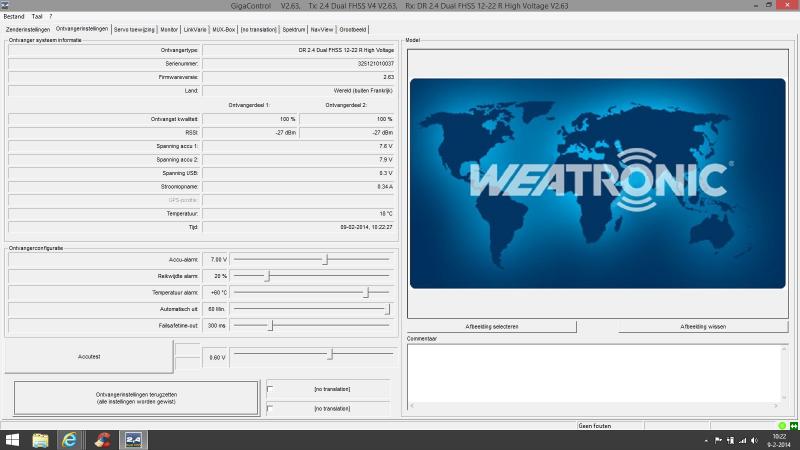This screenshot has height=450, width=800.
Task: Click the Automatisch uit slider handle
Action: click(x=387, y=309)
